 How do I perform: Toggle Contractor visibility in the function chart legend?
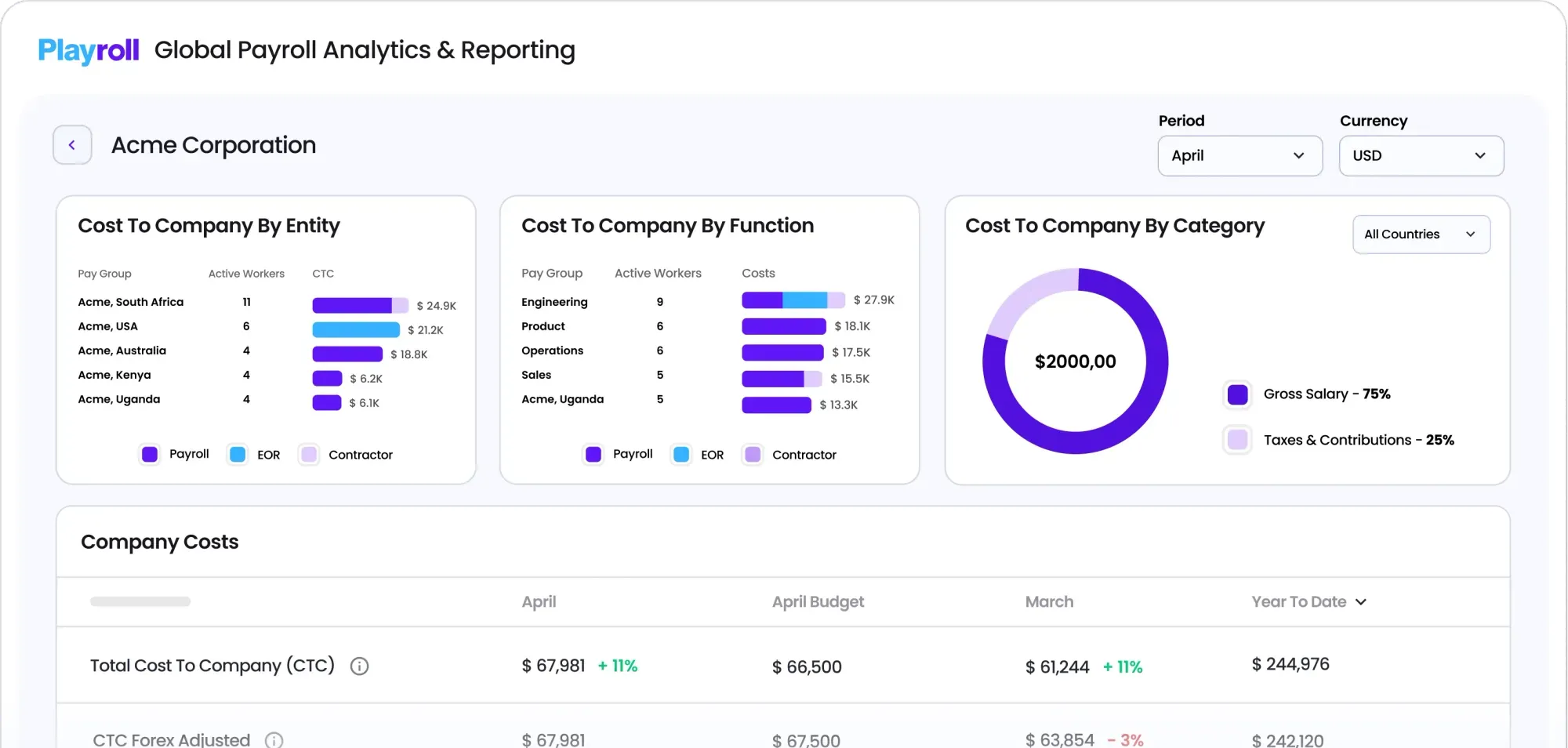(x=752, y=454)
